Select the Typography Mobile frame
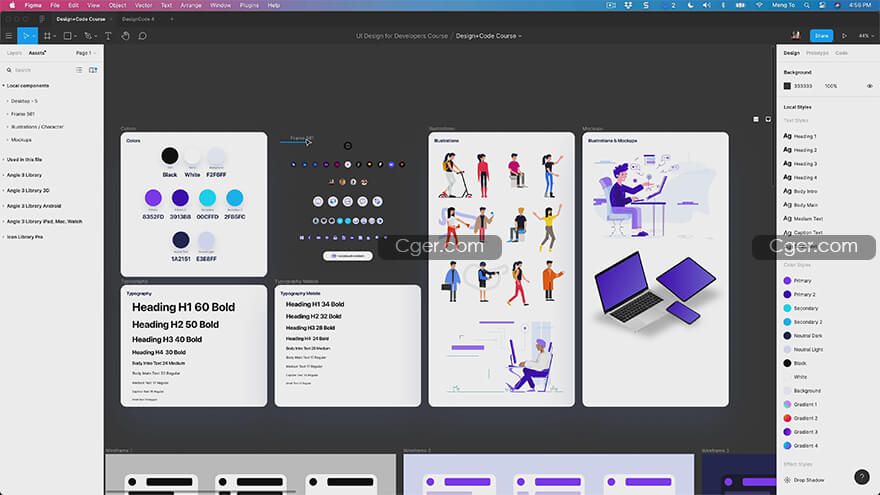Image resolution: width=880 pixels, height=495 pixels. pyautogui.click(x=347, y=346)
